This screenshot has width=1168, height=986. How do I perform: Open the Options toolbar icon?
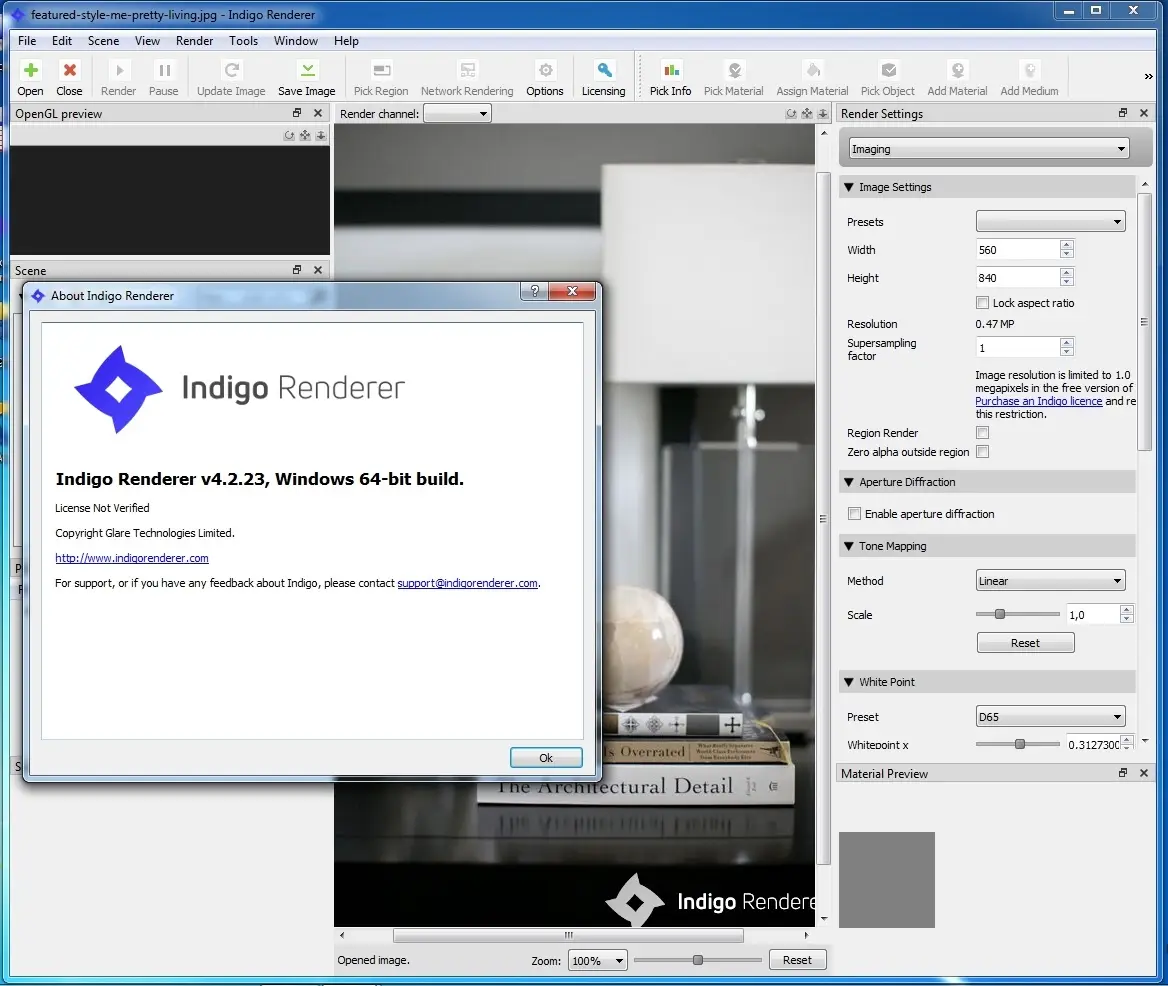pos(545,78)
